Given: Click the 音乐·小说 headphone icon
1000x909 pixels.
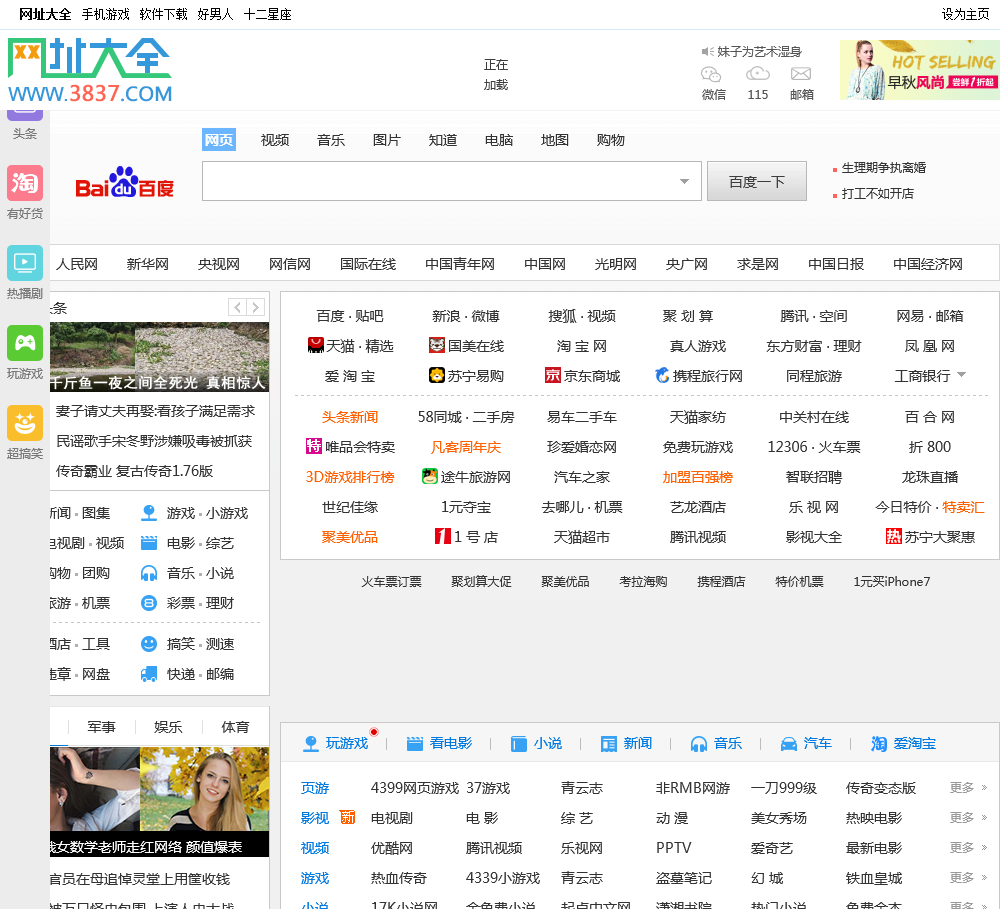Looking at the screenshot, I should point(149,573).
